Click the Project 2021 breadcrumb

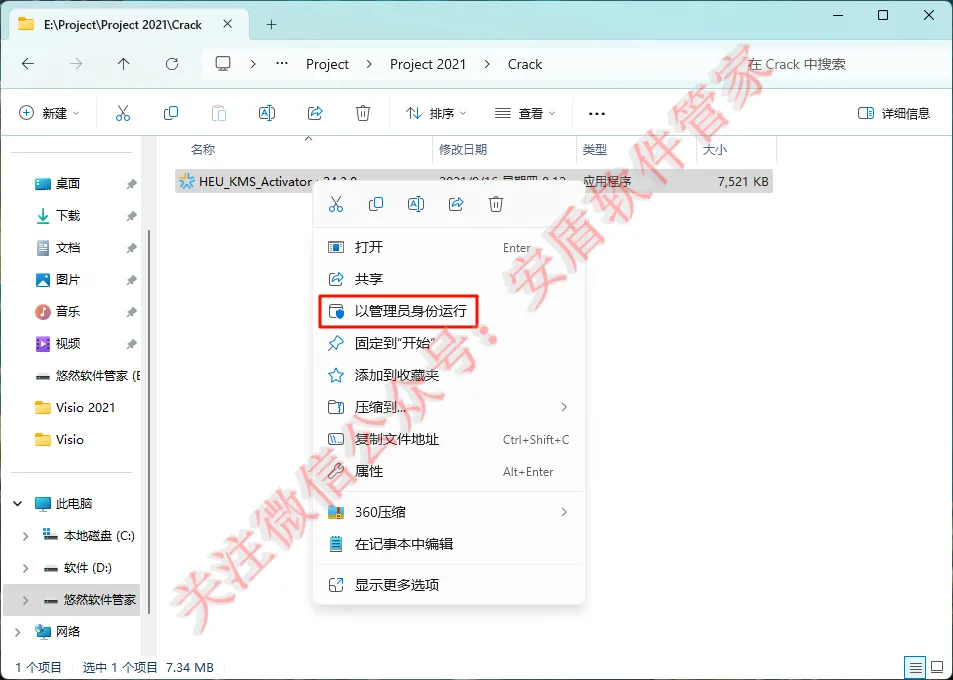coord(428,64)
